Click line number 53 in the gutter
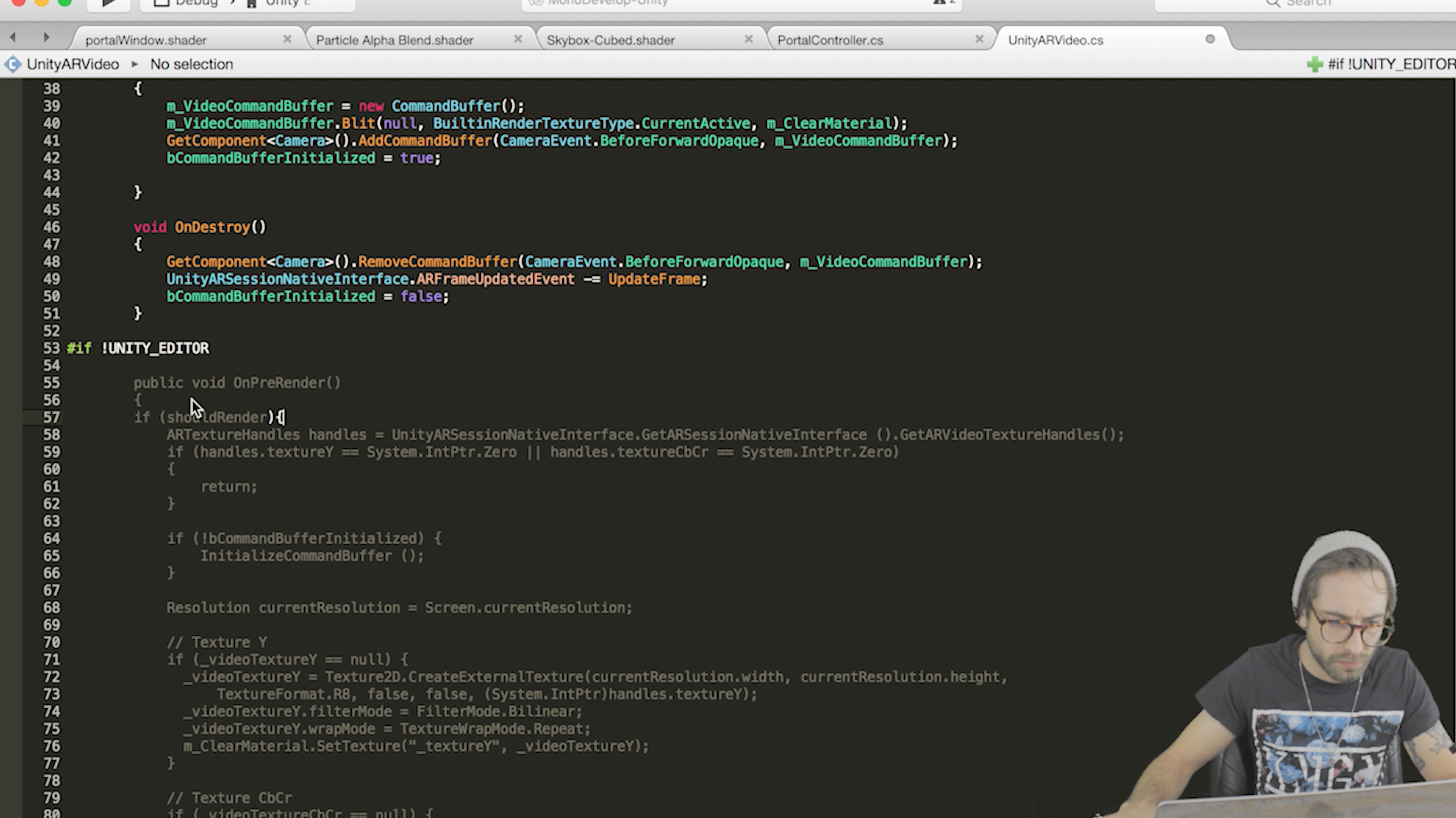 (x=51, y=349)
